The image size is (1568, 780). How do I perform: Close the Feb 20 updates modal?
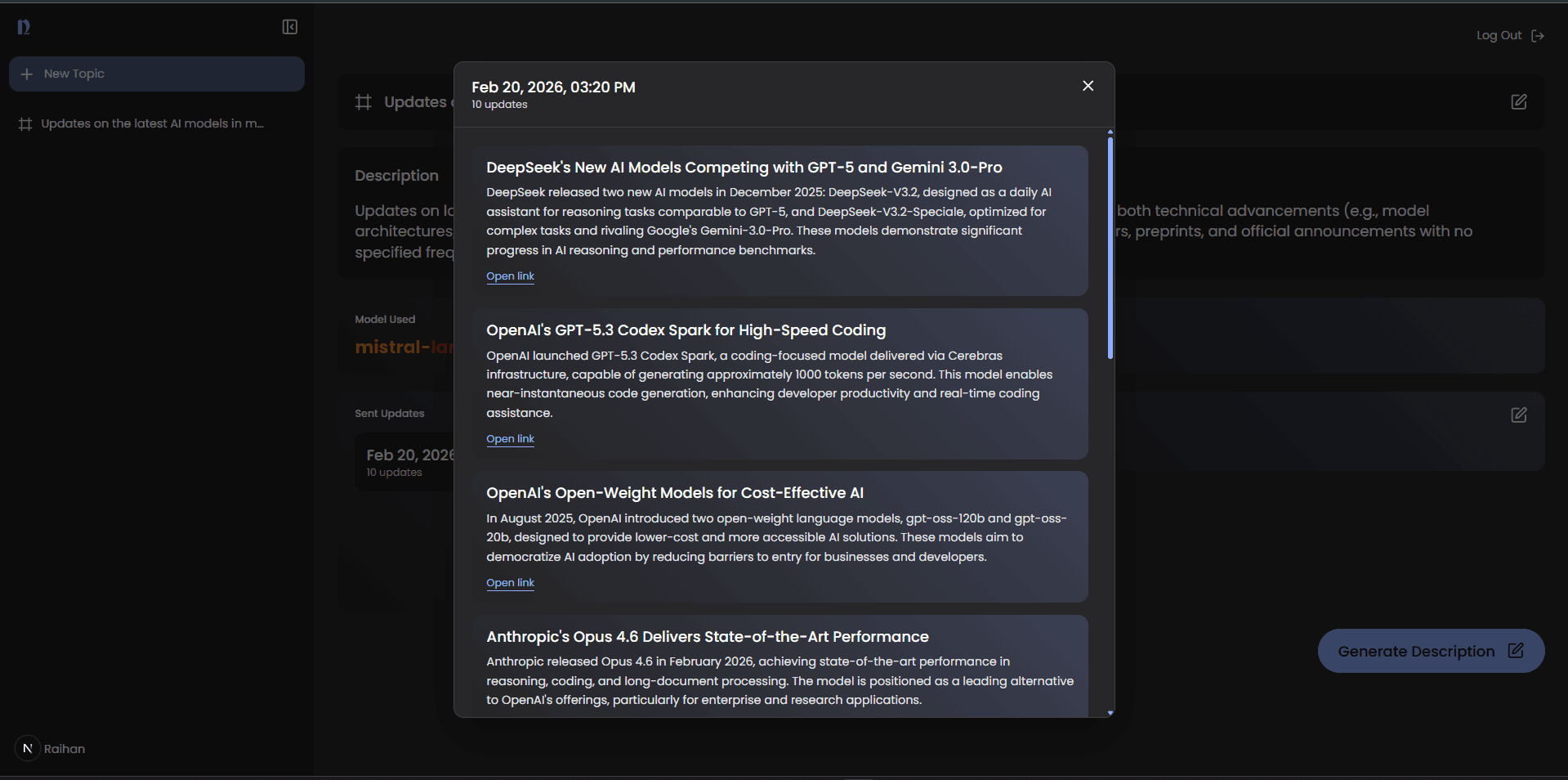[1088, 86]
